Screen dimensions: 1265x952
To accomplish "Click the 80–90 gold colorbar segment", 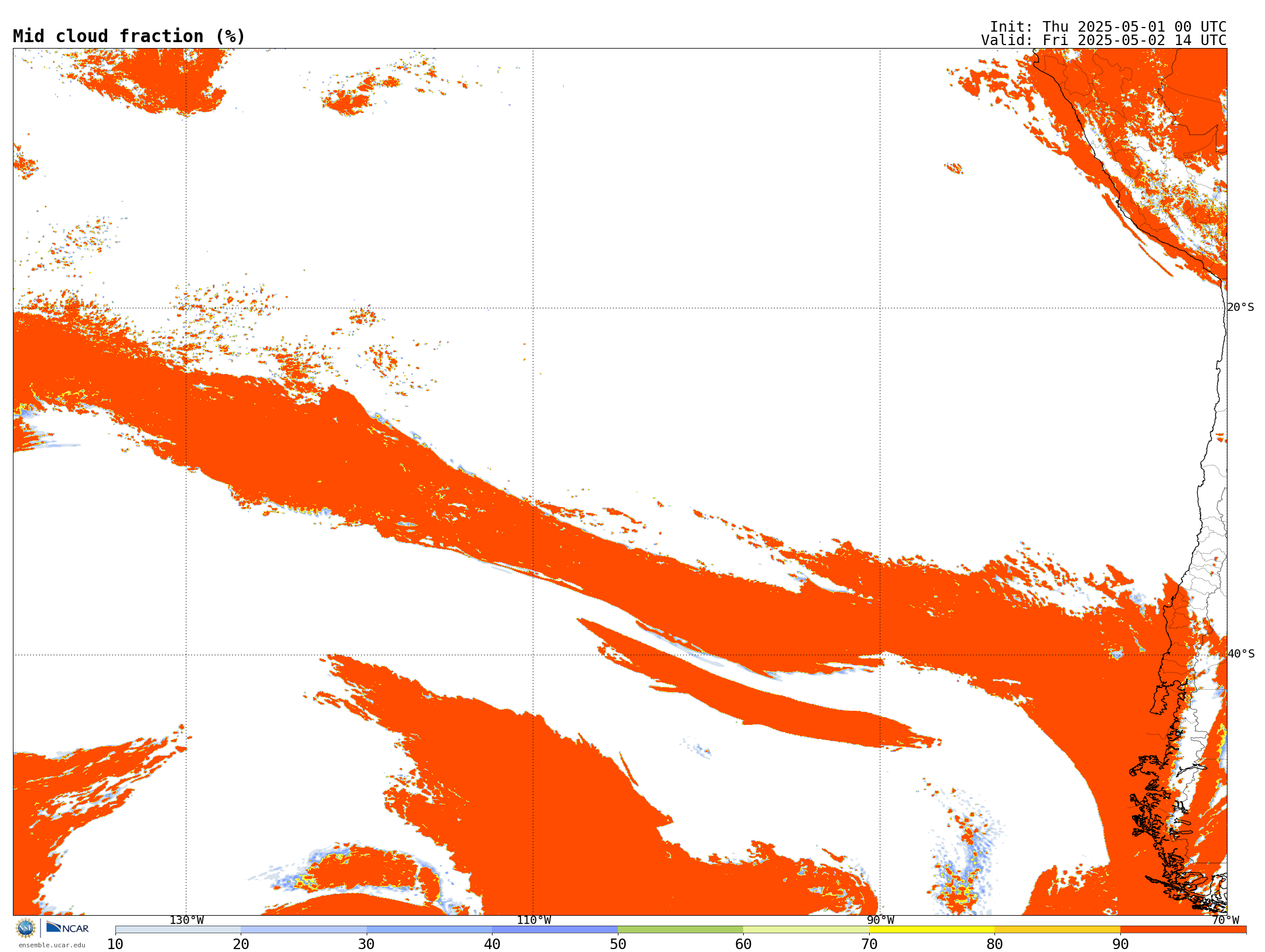I will pyautogui.click(x=1057, y=930).
